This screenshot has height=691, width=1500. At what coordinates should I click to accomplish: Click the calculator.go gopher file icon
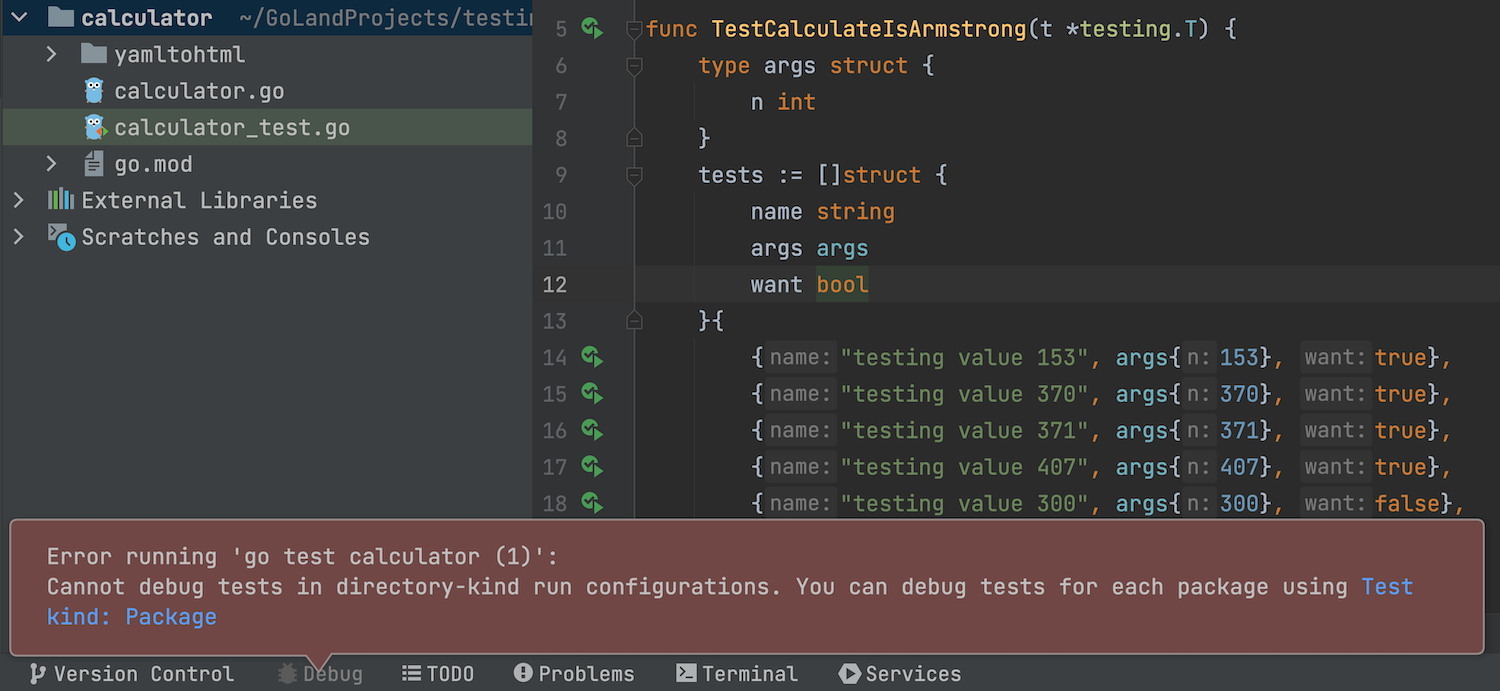click(x=94, y=91)
